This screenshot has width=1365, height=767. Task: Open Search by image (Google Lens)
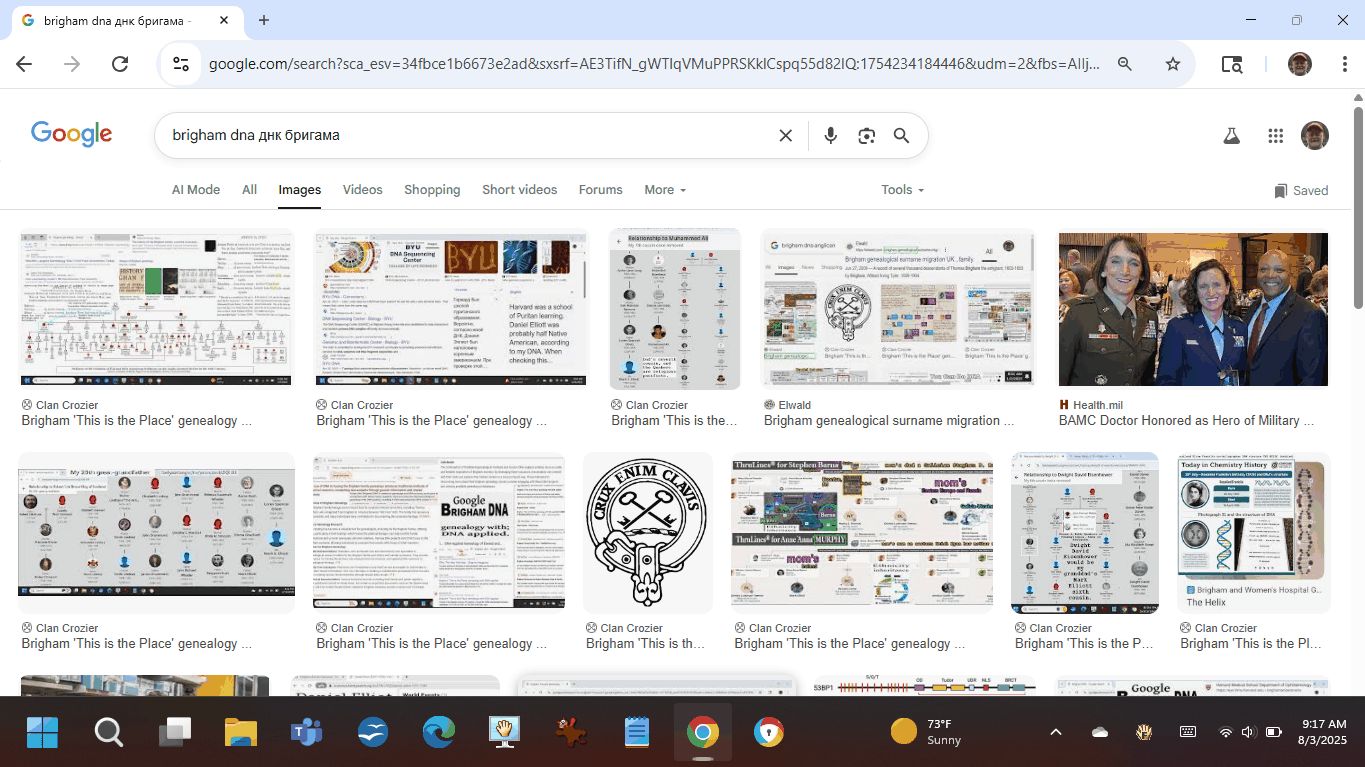[866, 136]
